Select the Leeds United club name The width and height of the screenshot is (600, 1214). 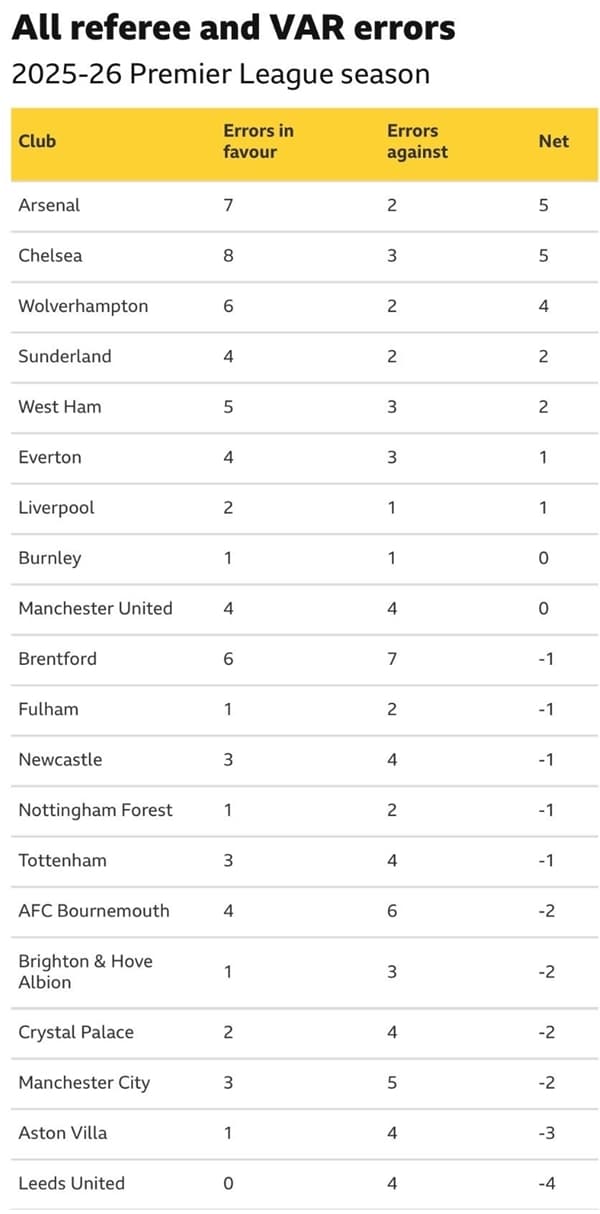[71, 1183]
